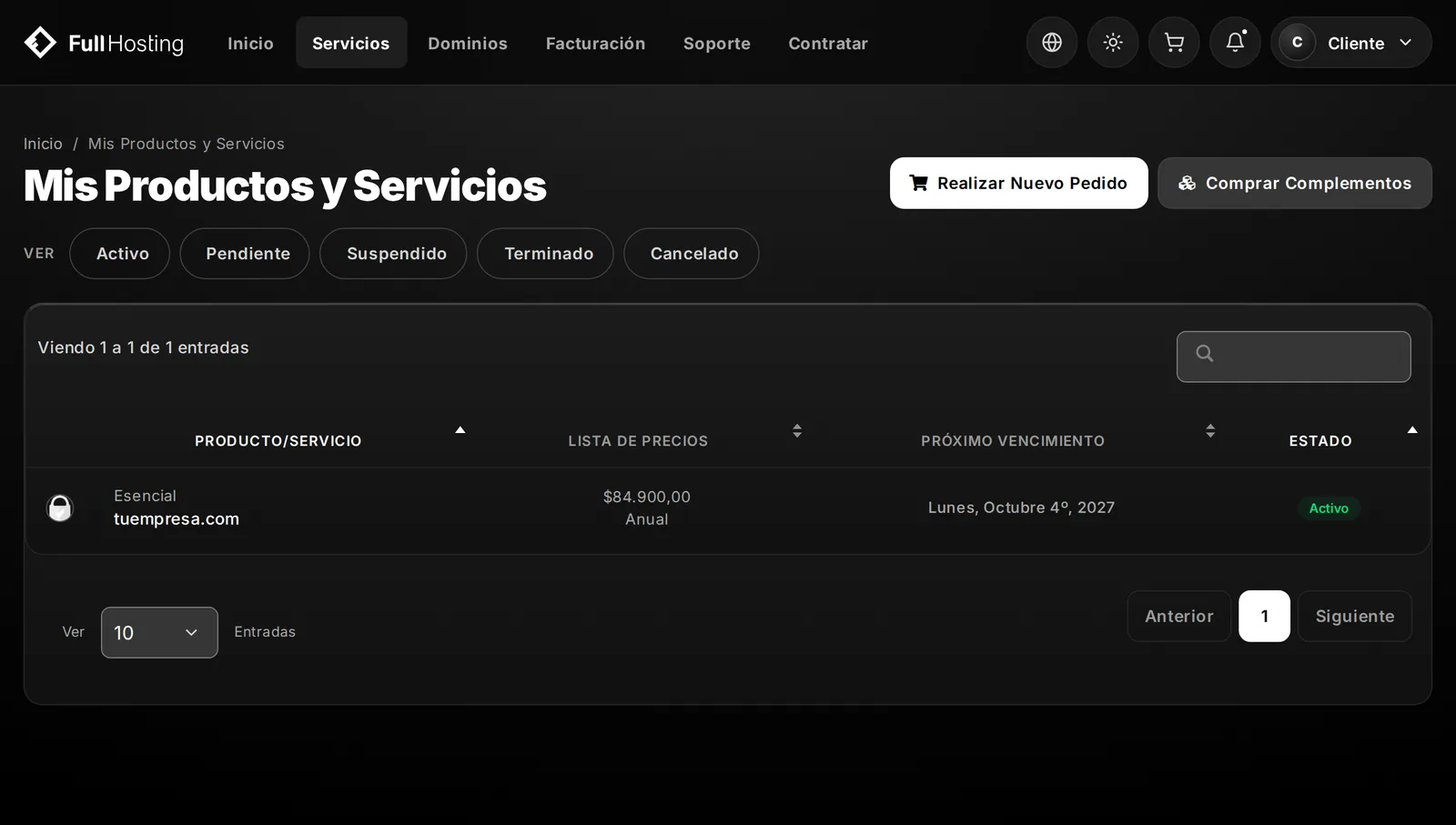The height and width of the screenshot is (825, 1456).
Task: Sort by Lista de Precios column
Action: (638, 441)
